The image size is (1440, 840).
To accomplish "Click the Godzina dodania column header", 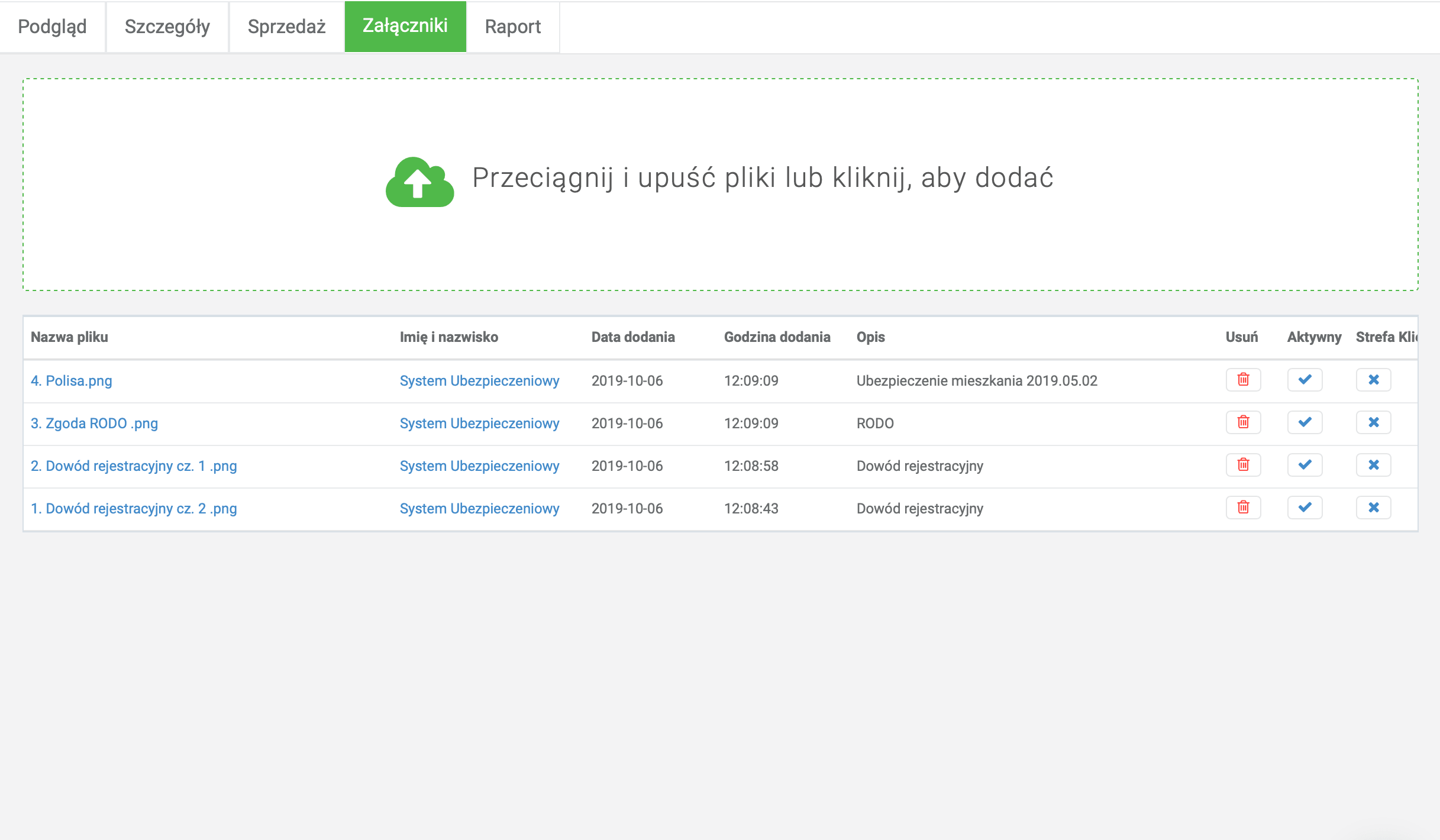I will pos(777,337).
